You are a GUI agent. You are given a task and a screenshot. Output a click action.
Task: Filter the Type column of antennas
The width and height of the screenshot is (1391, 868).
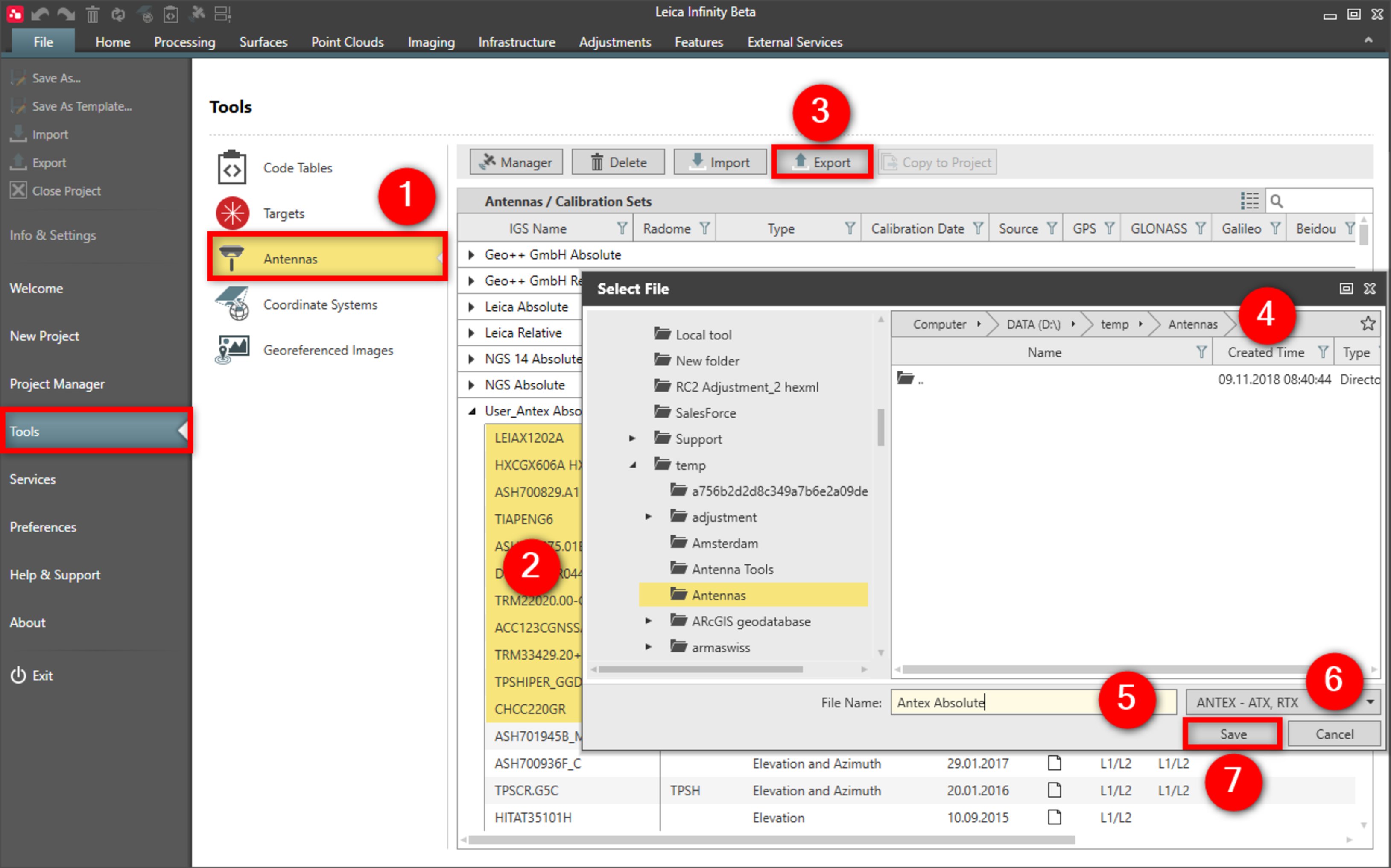[850, 228]
